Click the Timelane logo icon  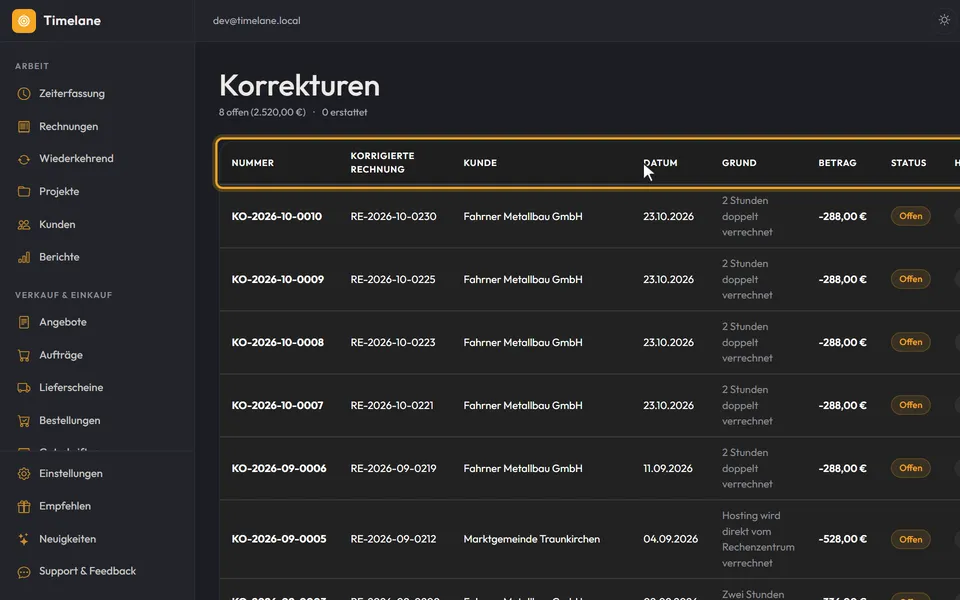(x=24, y=21)
